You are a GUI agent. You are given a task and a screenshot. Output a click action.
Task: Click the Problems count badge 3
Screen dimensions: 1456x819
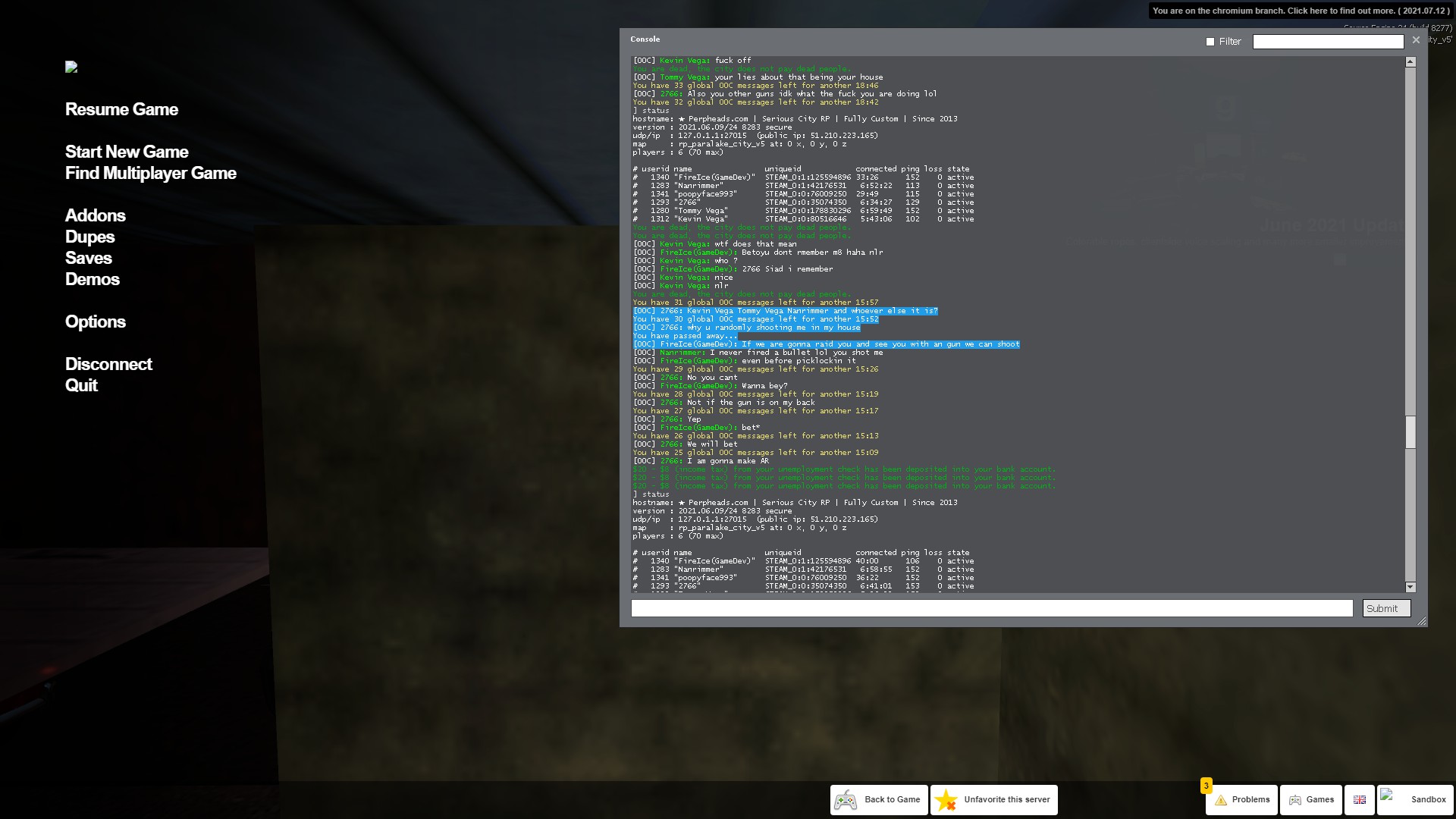1206,786
